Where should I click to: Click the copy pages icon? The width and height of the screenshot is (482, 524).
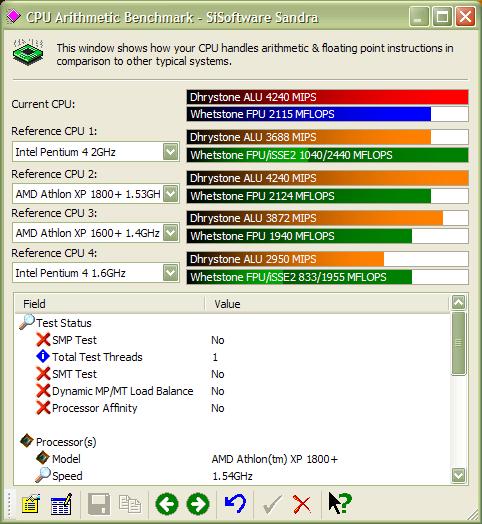130,504
